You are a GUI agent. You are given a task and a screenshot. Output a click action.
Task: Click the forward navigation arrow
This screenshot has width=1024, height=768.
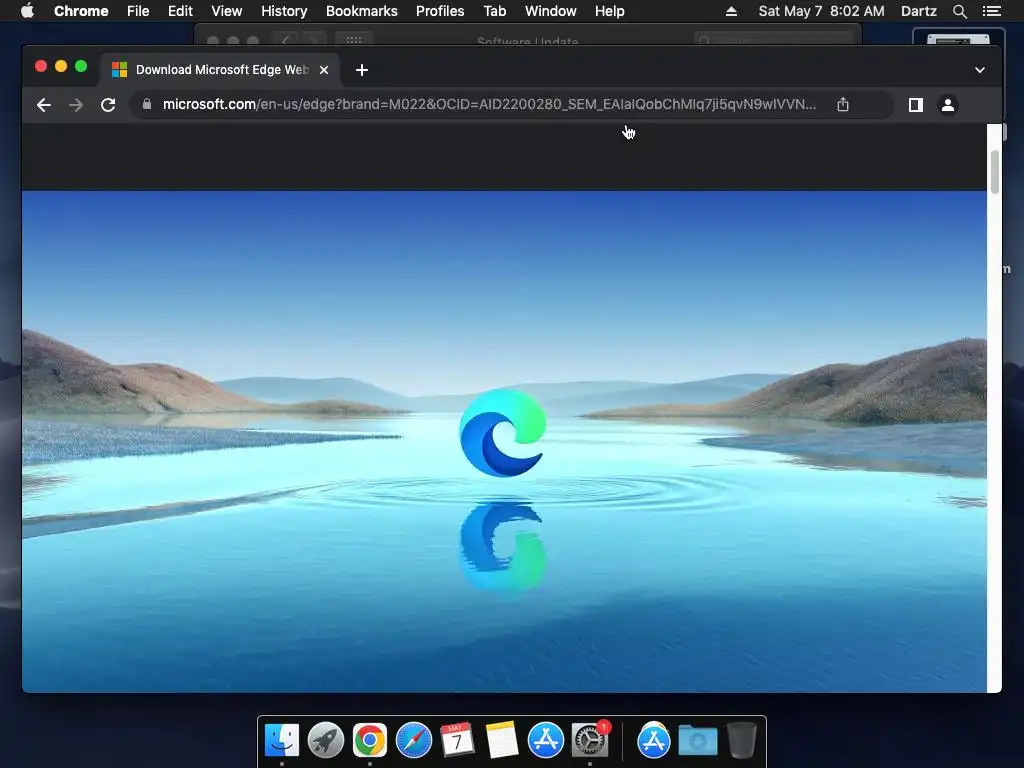click(x=76, y=104)
